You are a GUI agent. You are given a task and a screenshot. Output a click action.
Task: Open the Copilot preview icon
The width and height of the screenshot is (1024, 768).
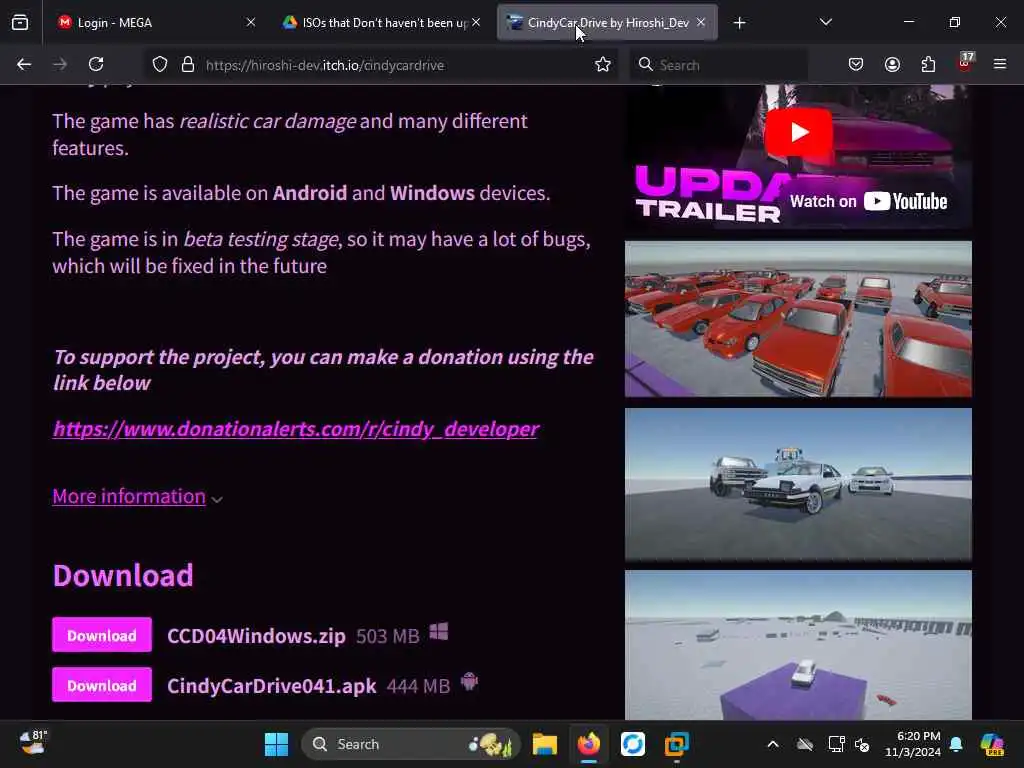(992, 744)
